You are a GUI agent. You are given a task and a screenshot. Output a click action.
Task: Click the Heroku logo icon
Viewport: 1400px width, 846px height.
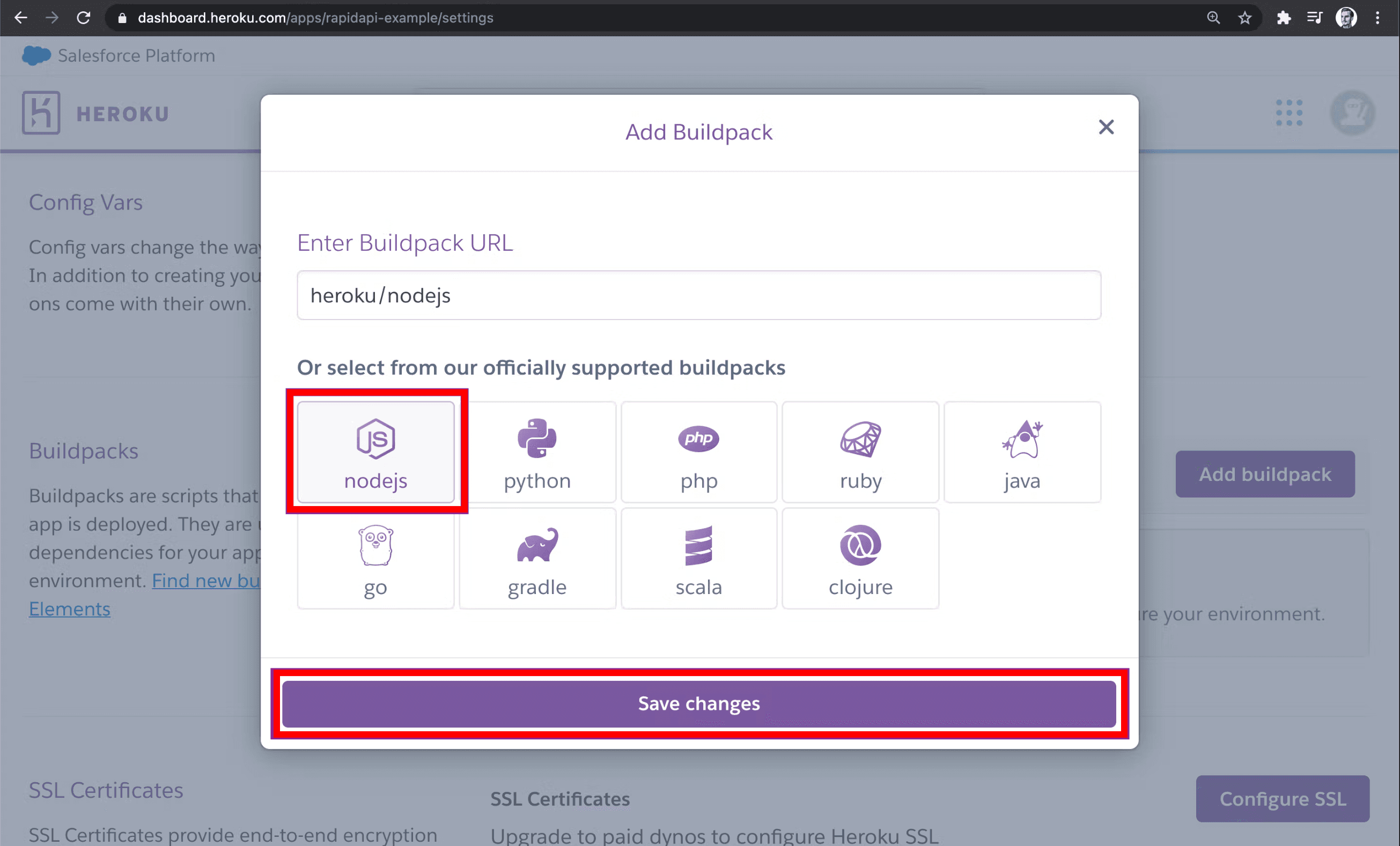[x=41, y=113]
